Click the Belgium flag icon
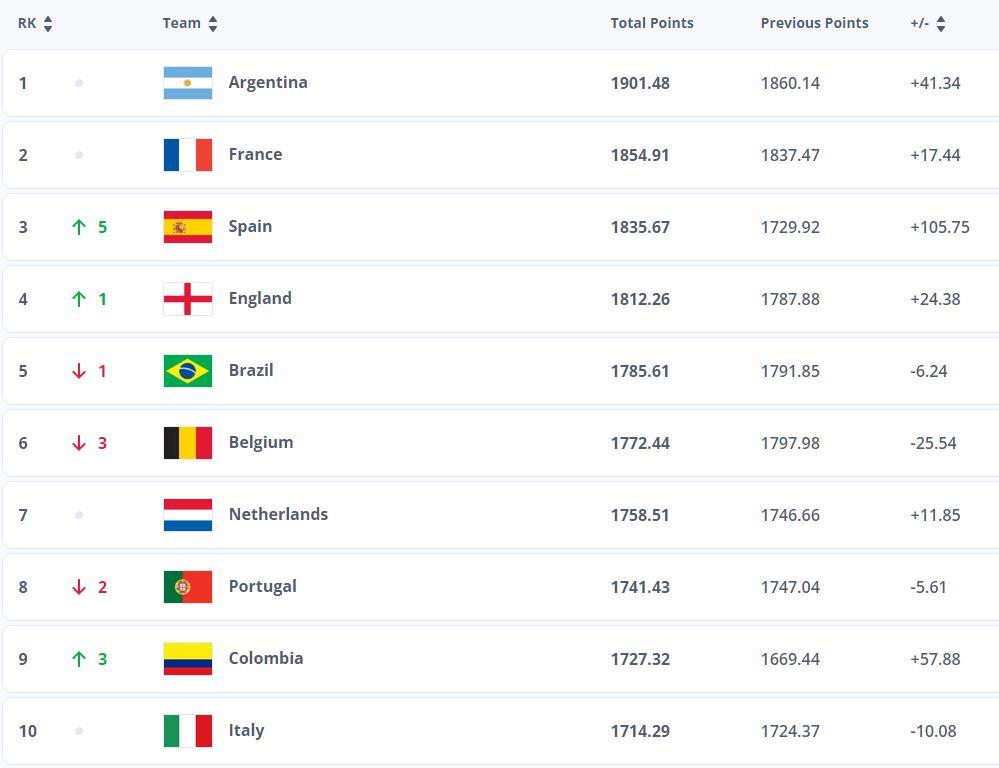 point(188,443)
